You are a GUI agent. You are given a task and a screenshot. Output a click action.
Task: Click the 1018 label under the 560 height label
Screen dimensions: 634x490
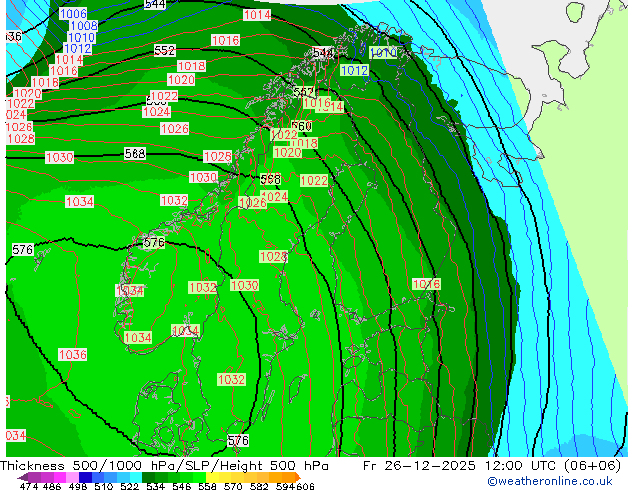(304, 143)
